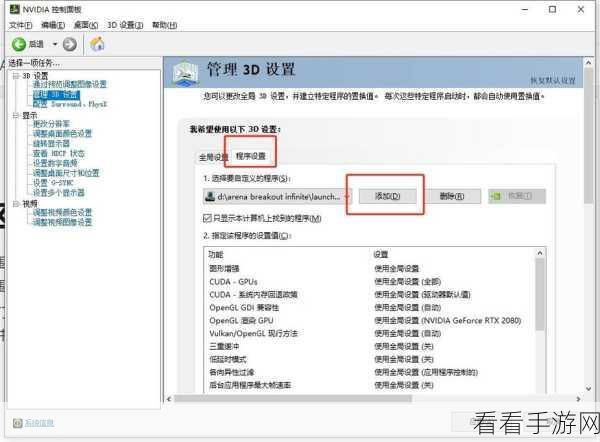This screenshot has width=600, height=442.
Task: Select the 图形增强 row in settings list
Action: pos(370,268)
